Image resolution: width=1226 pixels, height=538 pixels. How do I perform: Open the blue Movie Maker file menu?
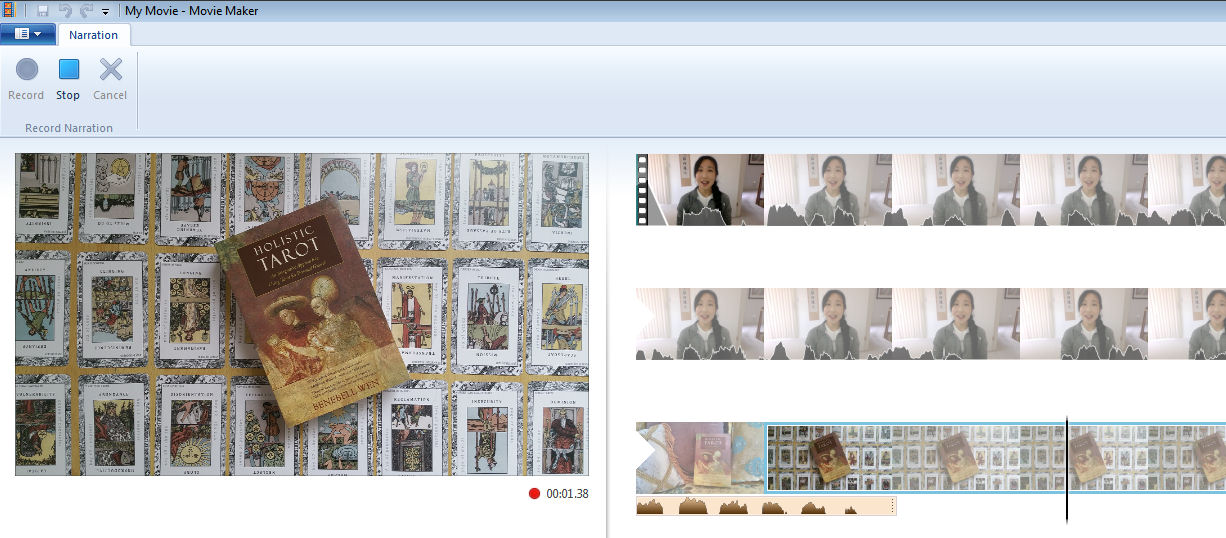28,34
